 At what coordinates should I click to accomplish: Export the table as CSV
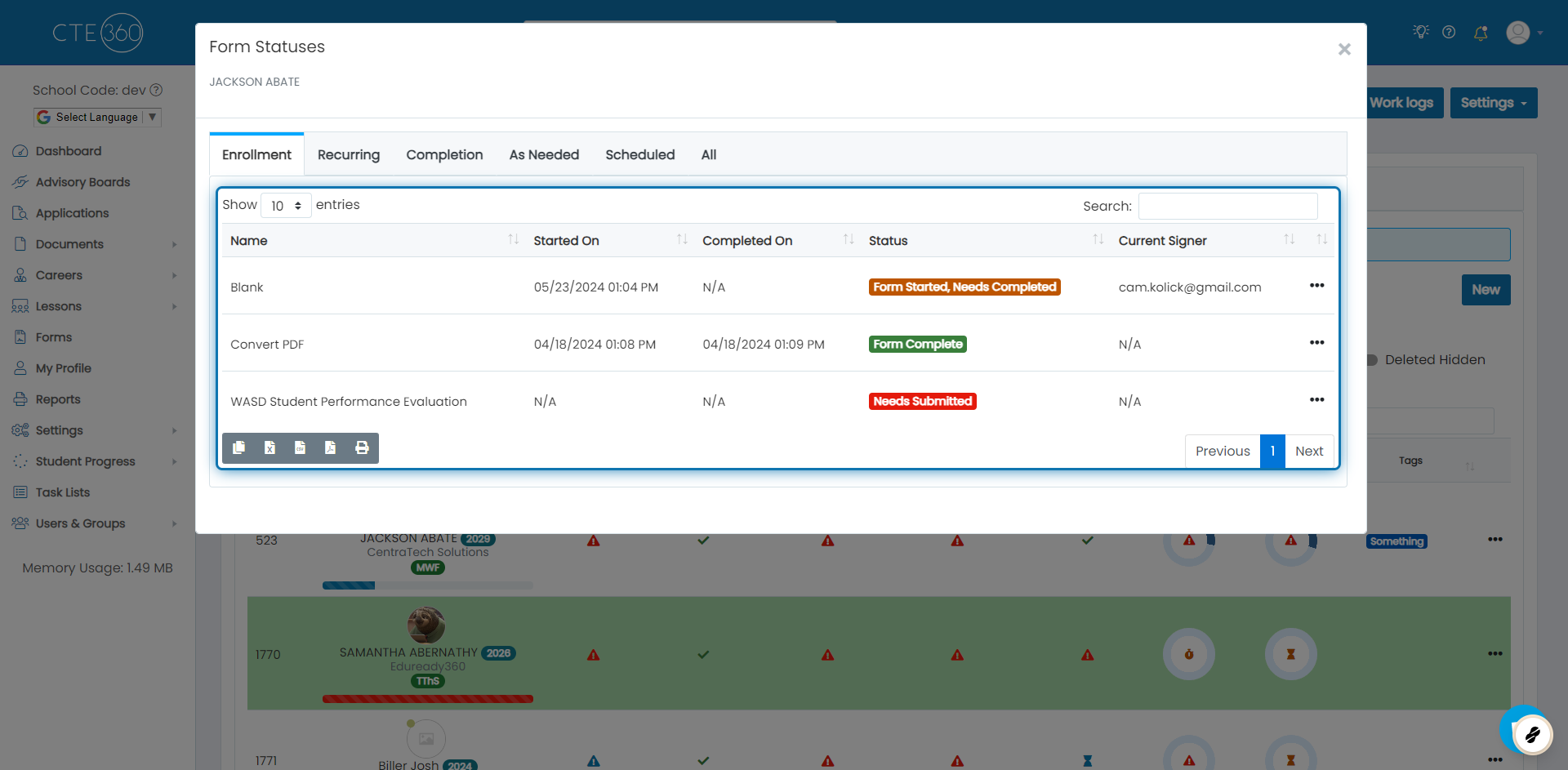click(300, 447)
